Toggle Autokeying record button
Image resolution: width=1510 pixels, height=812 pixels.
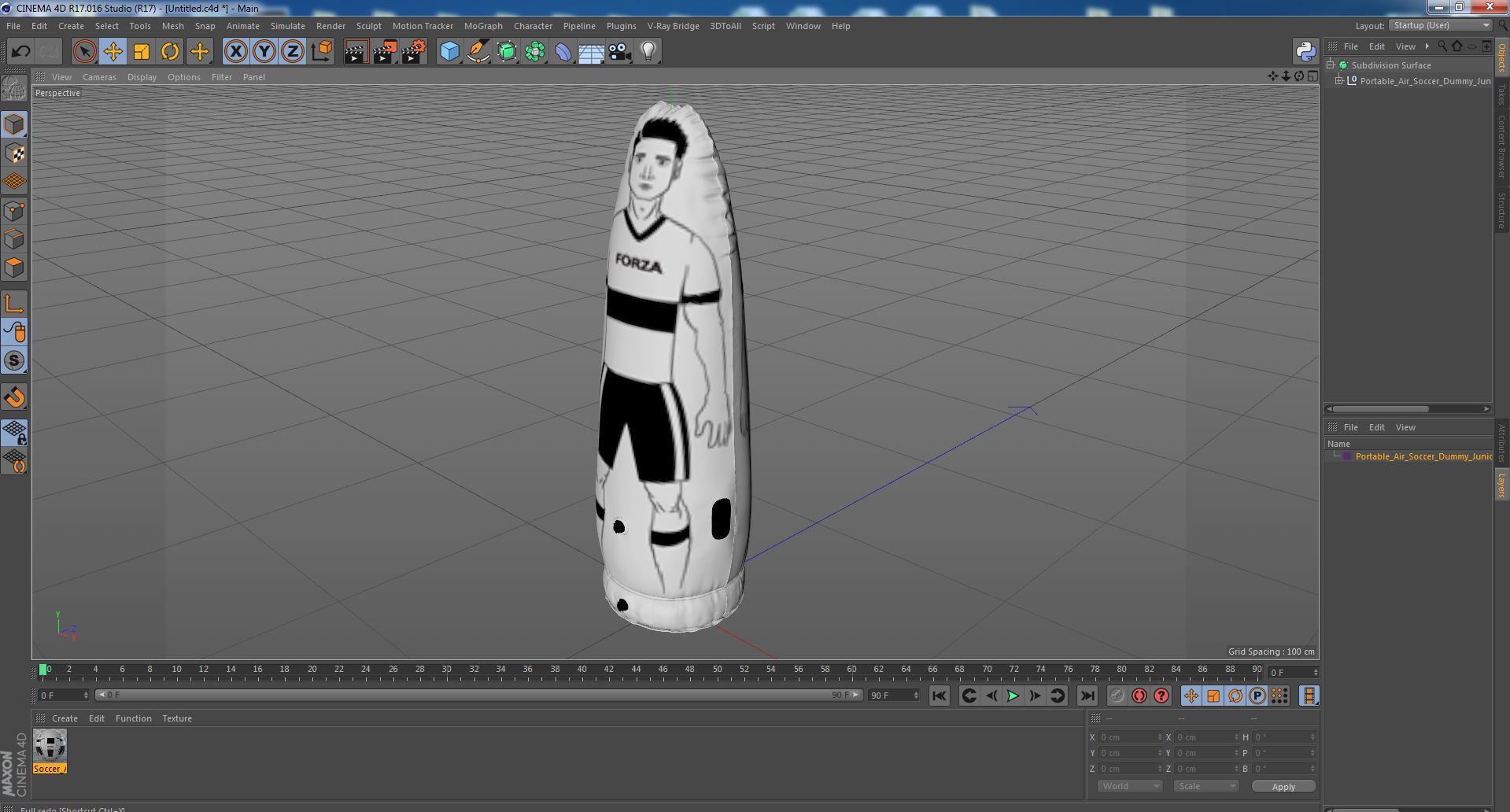click(x=1139, y=696)
